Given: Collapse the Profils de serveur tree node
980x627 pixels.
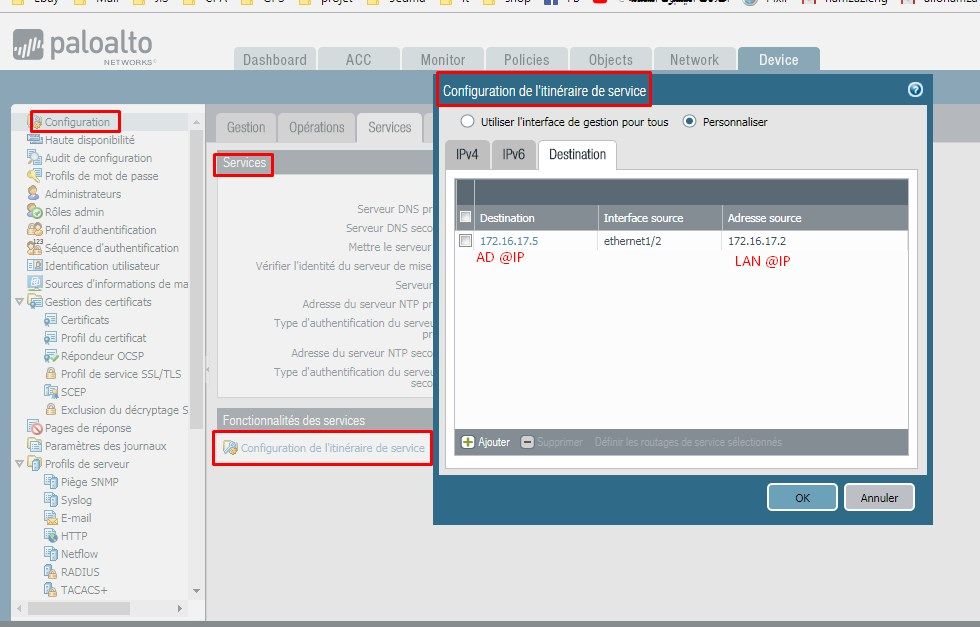Looking at the screenshot, I should tap(19, 464).
